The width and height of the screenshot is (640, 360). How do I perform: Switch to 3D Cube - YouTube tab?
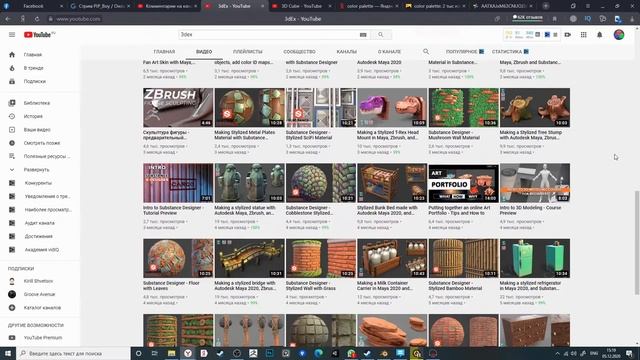point(301,6)
